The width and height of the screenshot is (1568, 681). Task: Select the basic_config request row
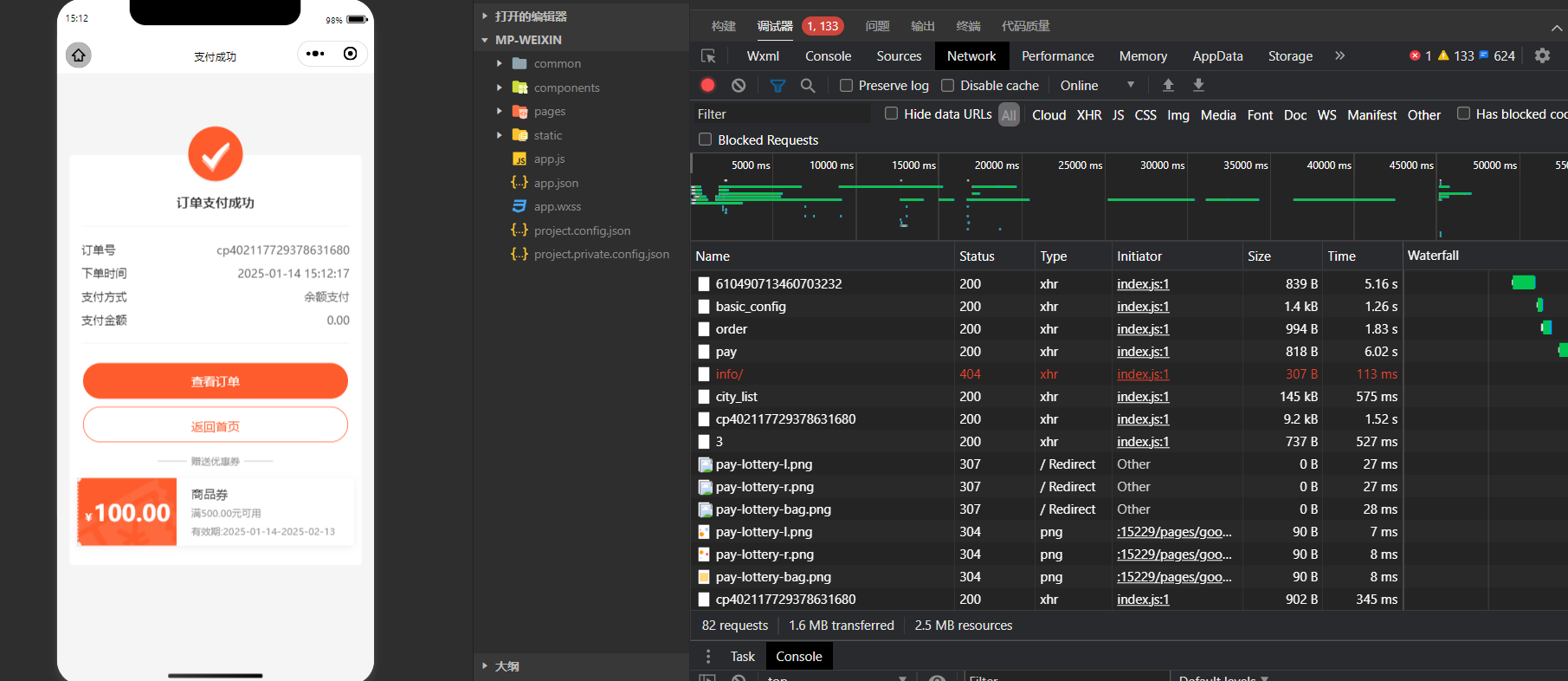click(1046, 307)
